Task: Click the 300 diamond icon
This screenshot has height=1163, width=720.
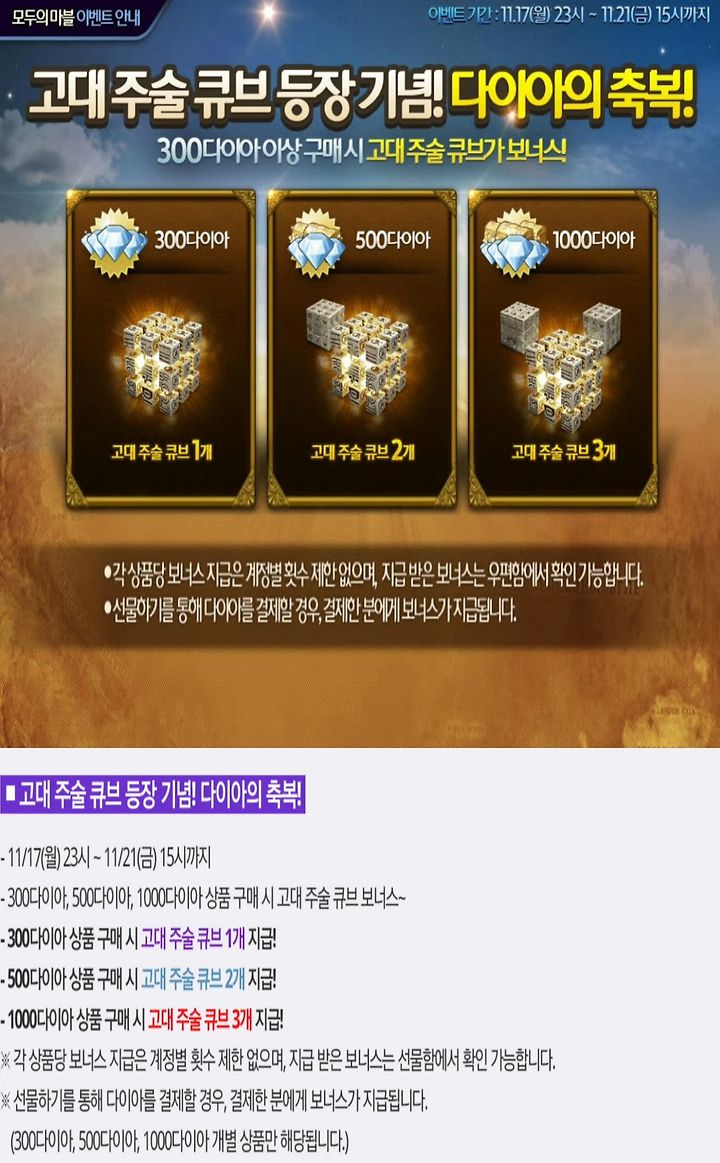Action: 113,243
